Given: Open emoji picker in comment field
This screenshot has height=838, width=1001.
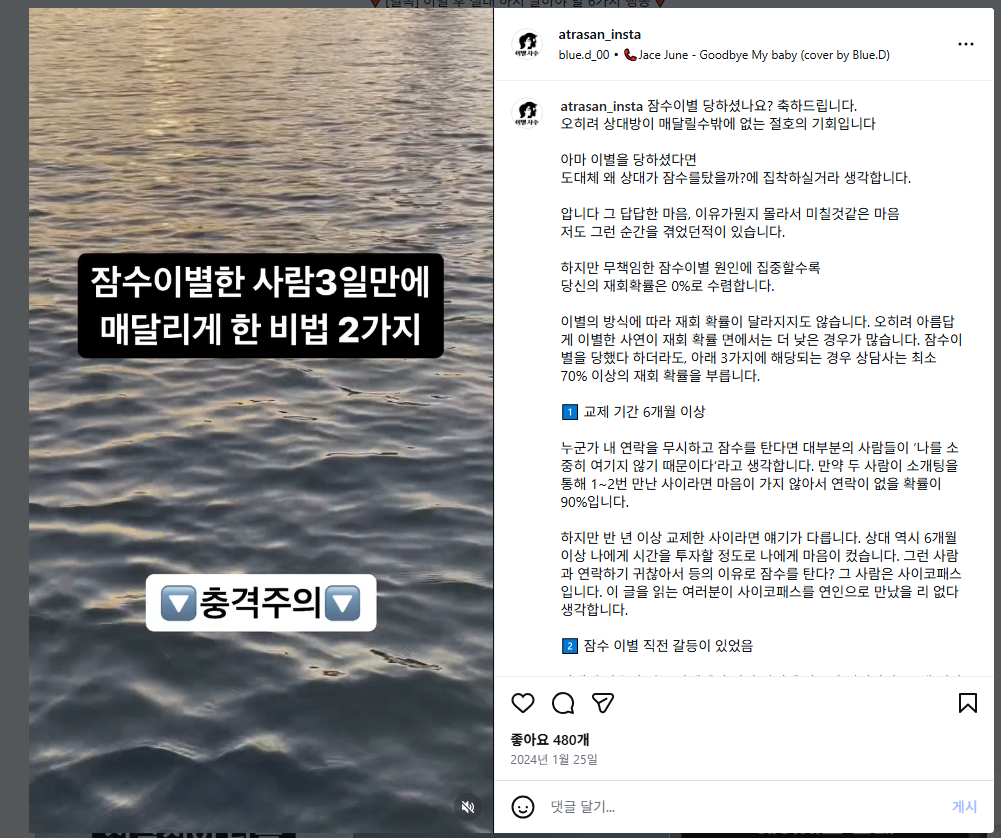Looking at the screenshot, I should pyautogui.click(x=523, y=807).
